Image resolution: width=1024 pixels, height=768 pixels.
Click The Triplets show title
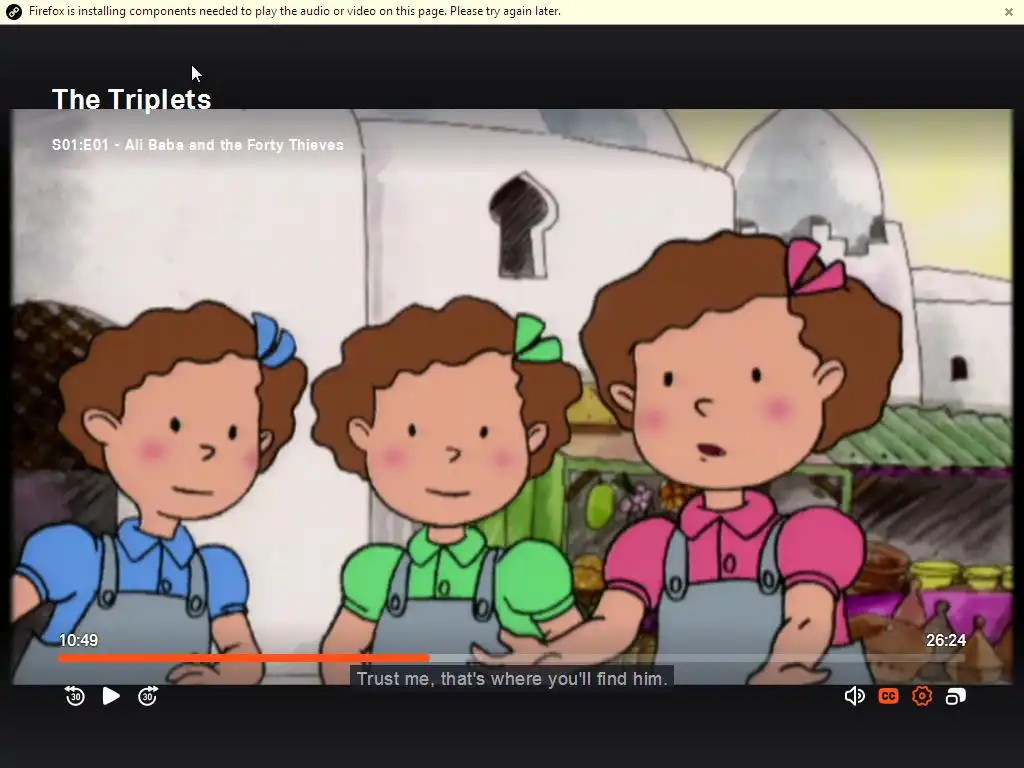131,100
